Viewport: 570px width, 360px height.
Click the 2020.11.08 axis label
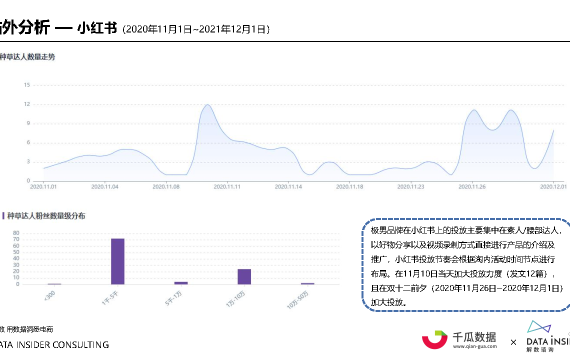[166, 187]
